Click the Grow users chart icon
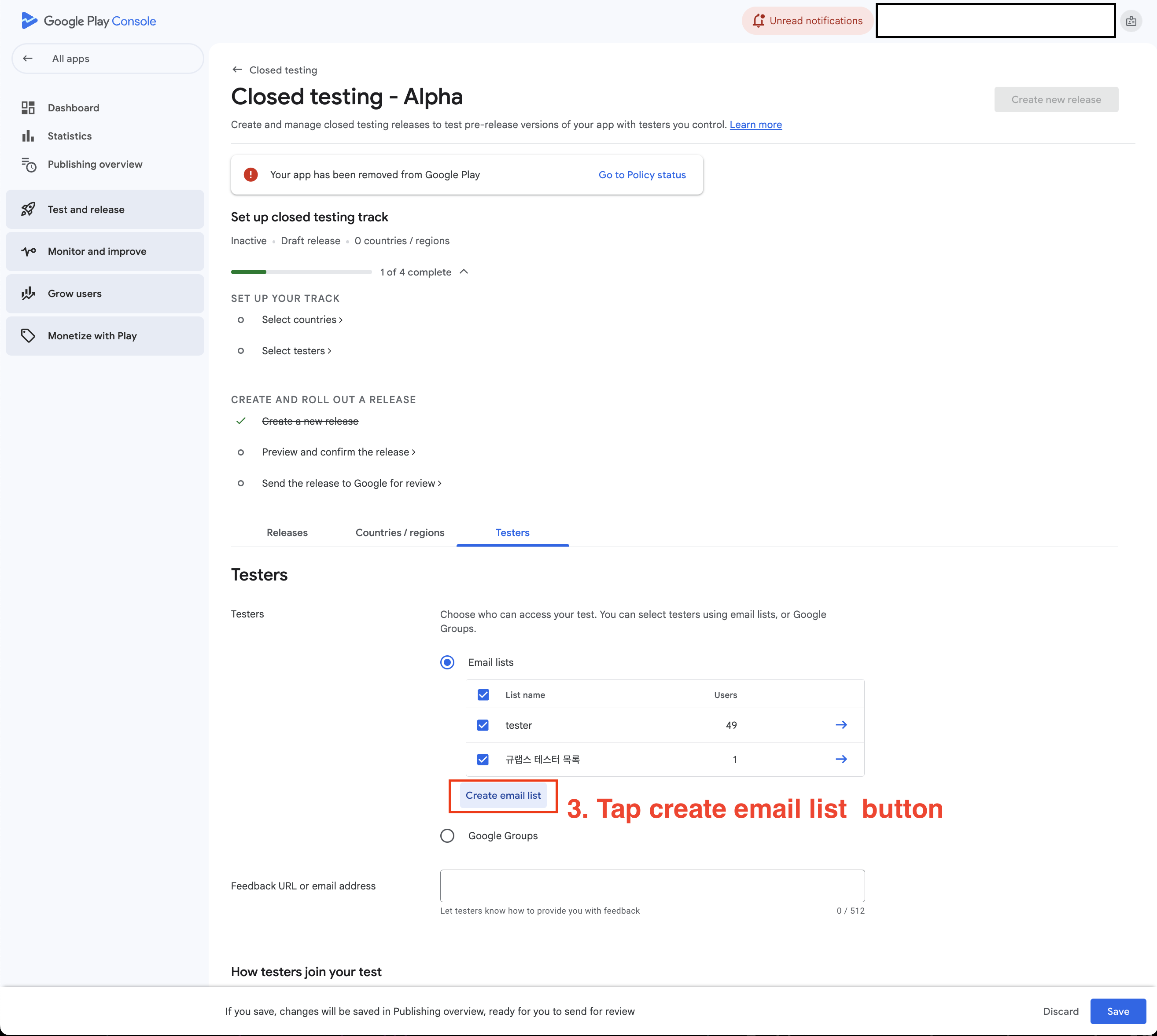 click(x=29, y=293)
